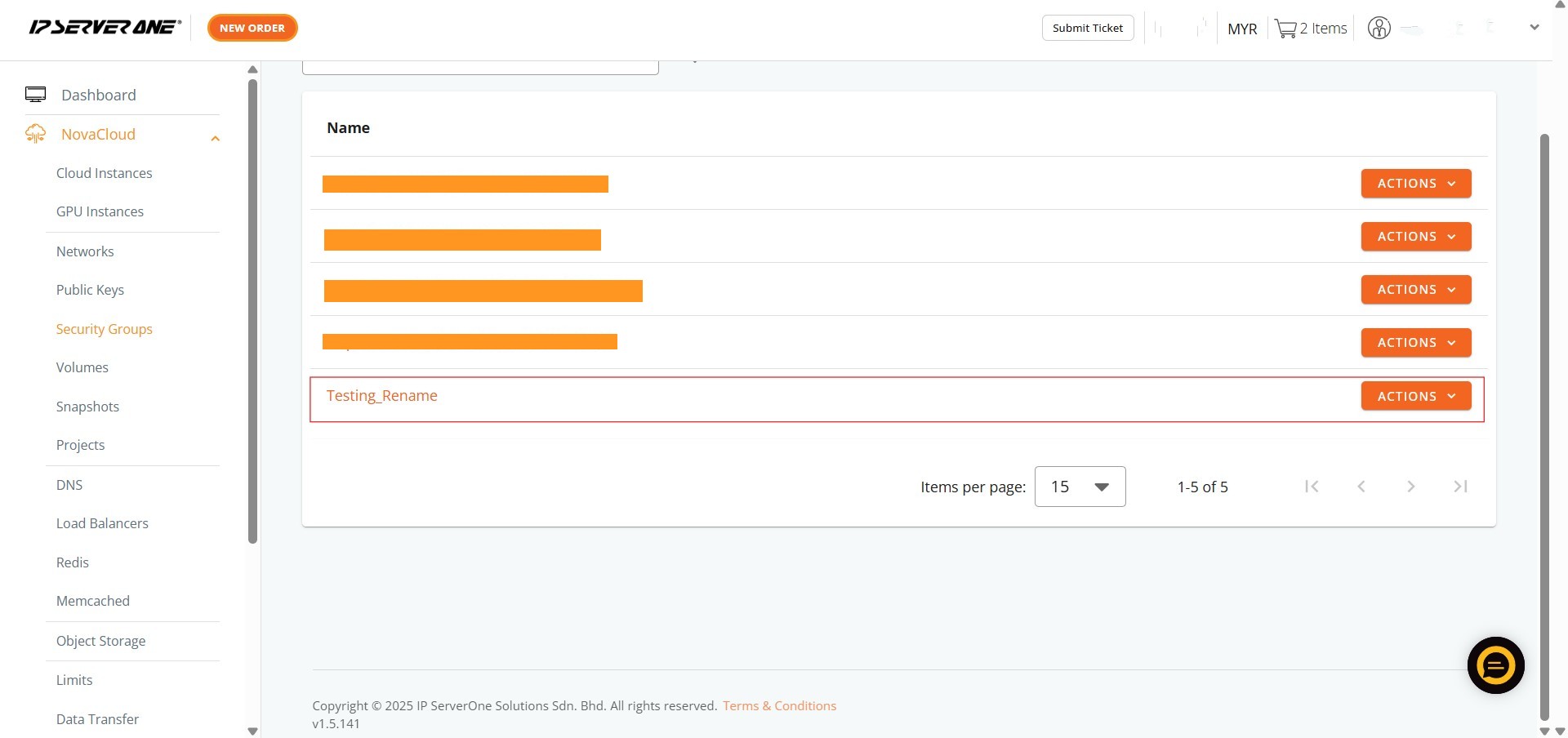Go to next page in pagination
Viewport: 1568px width, 738px height.
point(1410,487)
